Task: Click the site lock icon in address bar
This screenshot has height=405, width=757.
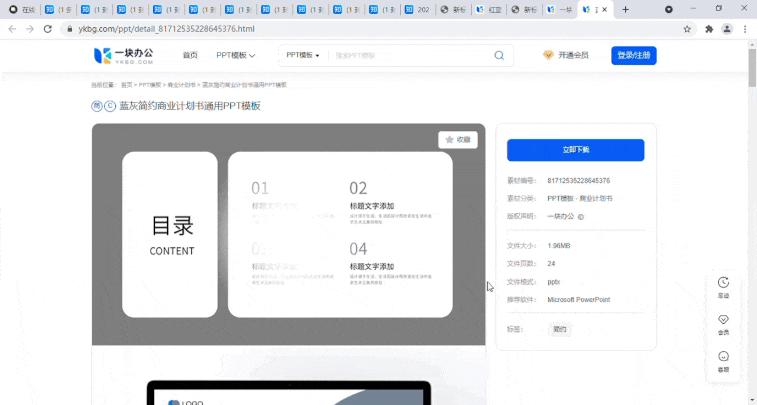Action: (x=70, y=29)
